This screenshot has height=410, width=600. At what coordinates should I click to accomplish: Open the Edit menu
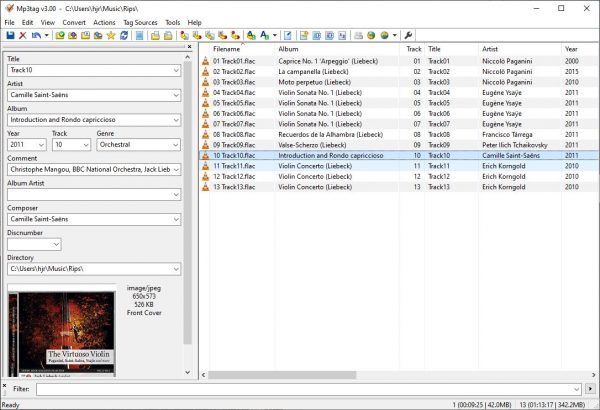pos(28,23)
